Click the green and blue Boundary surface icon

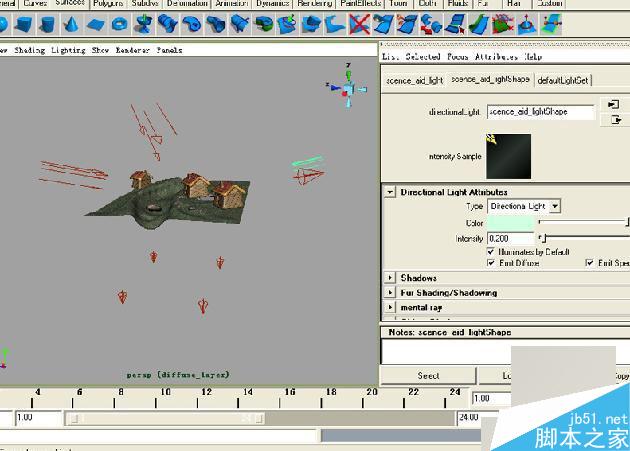coord(264,24)
